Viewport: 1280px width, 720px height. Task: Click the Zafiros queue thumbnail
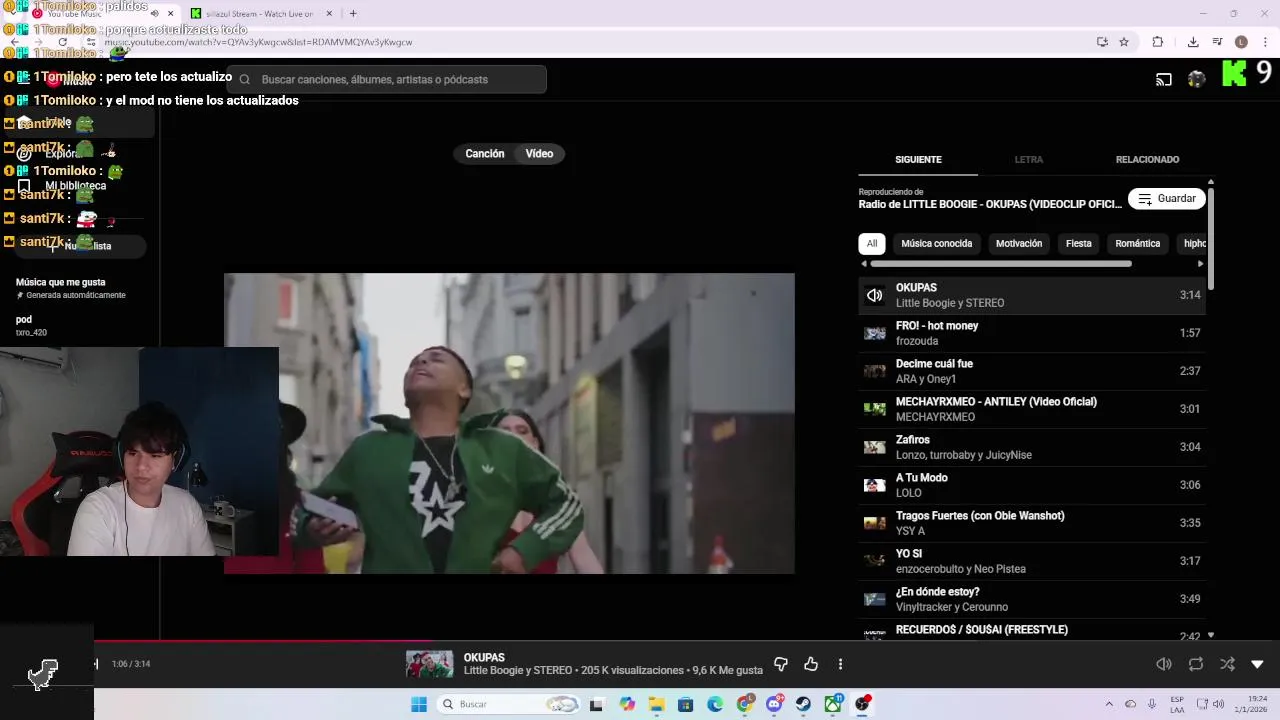[875, 447]
